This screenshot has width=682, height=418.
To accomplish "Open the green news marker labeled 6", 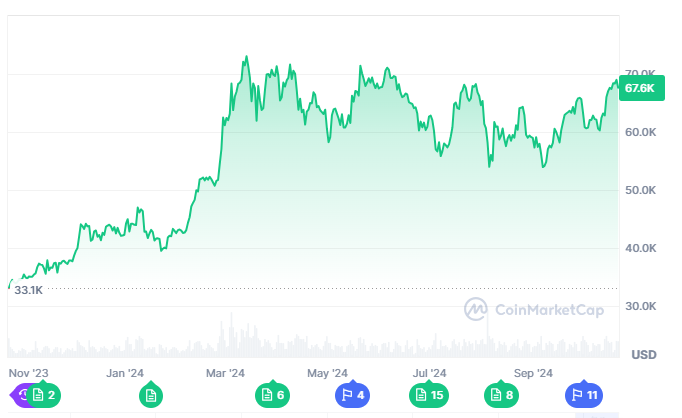I will 273,395.
